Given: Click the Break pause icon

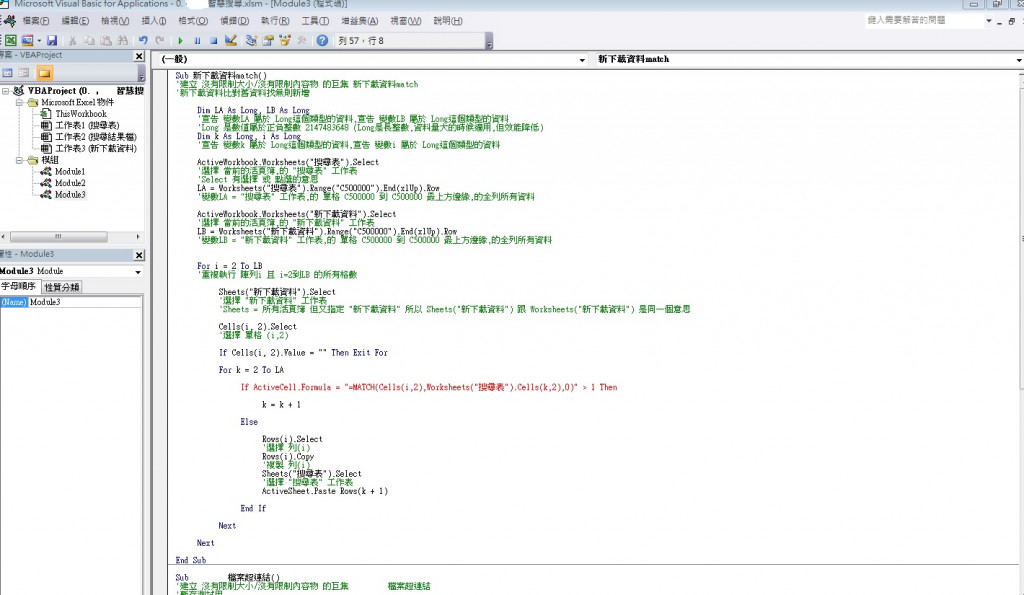Looking at the screenshot, I should pos(197,40).
